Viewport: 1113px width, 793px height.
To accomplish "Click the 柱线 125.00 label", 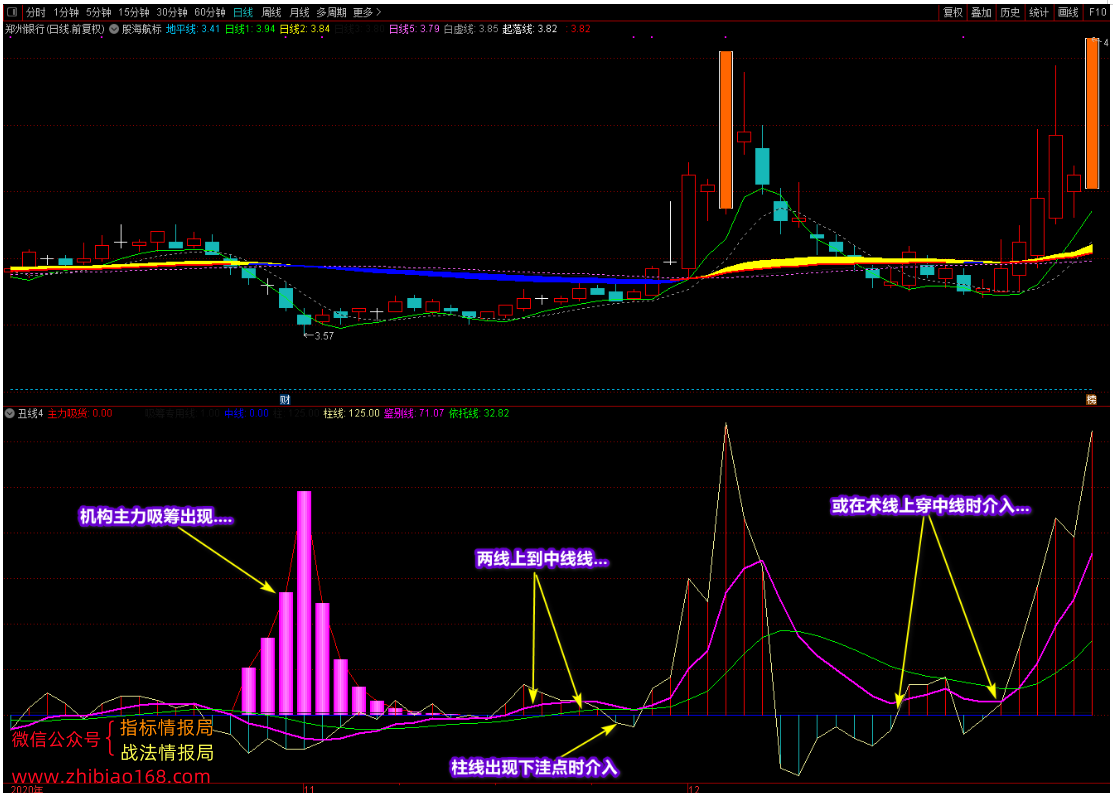I will (351, 413).
